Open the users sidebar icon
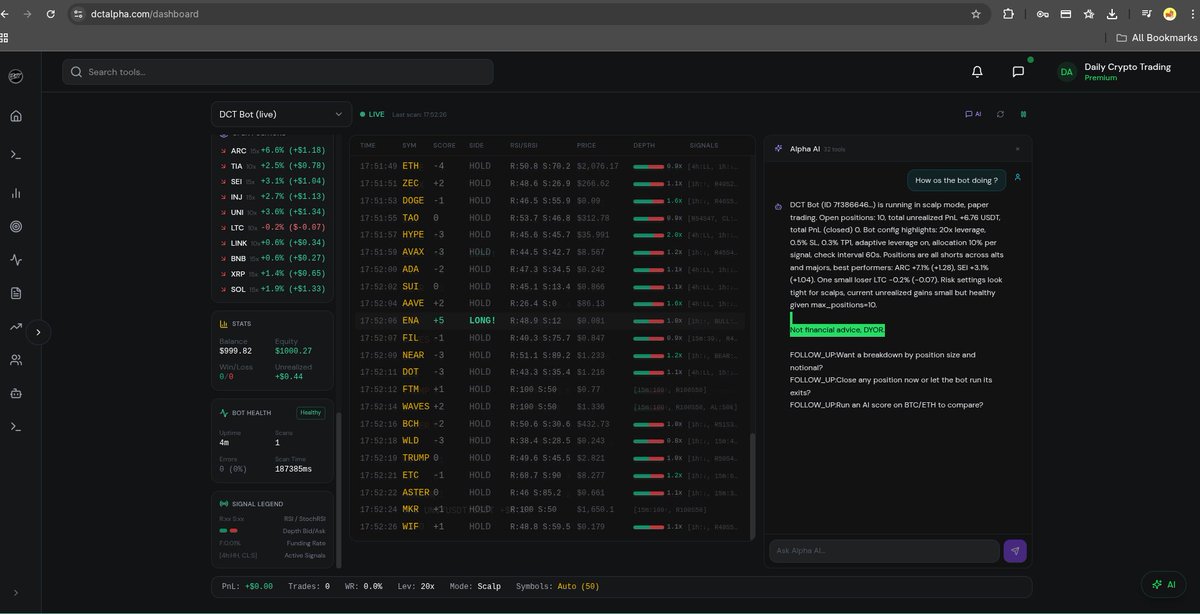Viewport: 1200px width, 614px height. [x=15, y=360]
